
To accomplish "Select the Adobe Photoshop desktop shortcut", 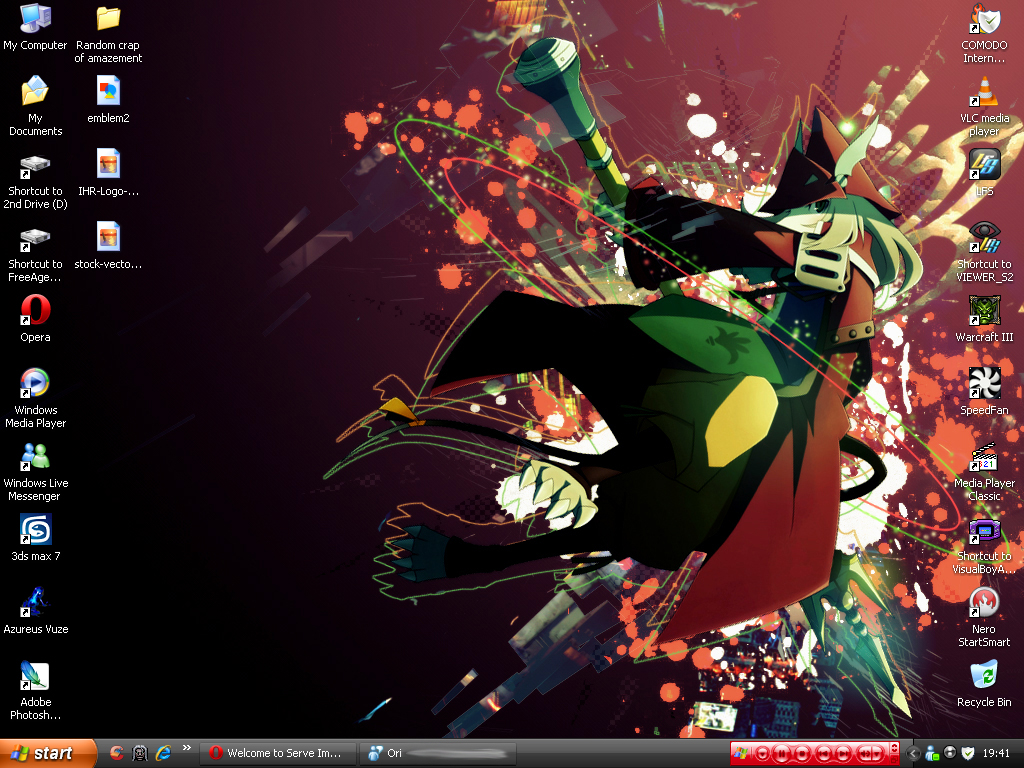I will (35, 691).
